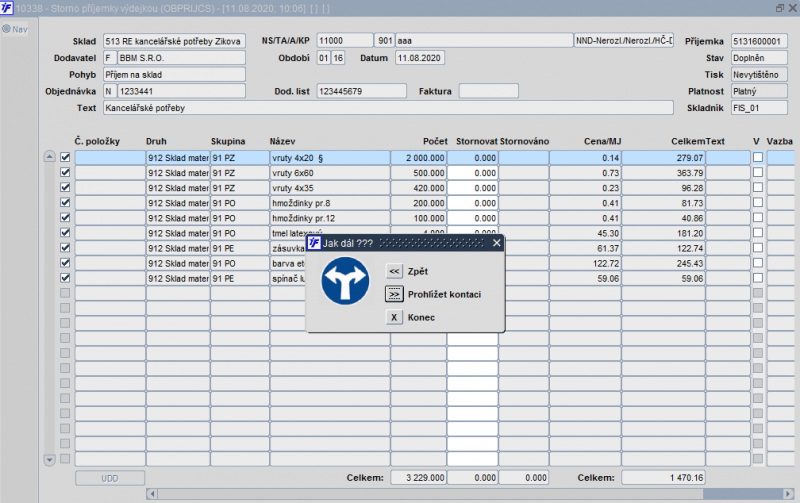Uncheck the row checkbox for hmoždinky pr.8
Viewport: 800px width, 503px height.
pos(65,203)
